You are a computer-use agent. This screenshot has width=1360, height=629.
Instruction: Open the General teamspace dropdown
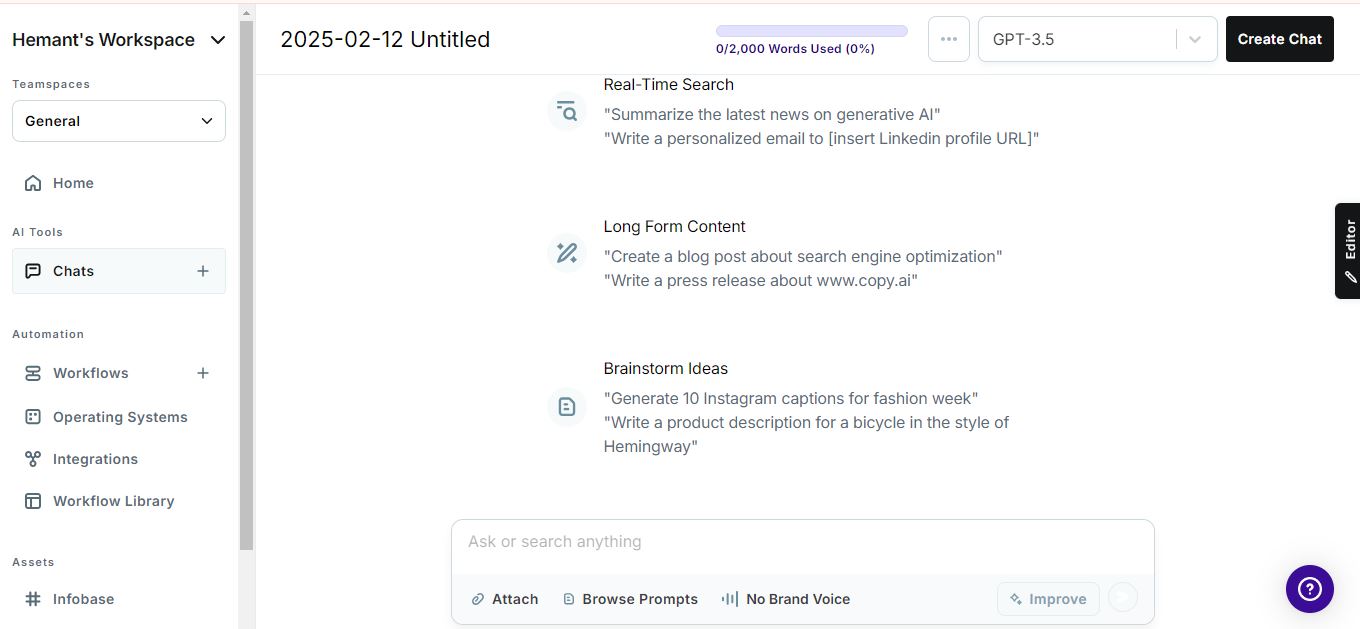(119, 121)
